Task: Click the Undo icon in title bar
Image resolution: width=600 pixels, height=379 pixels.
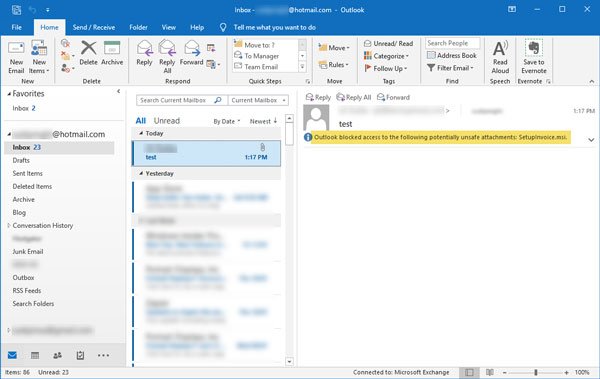Action: (x=33, y=10)
